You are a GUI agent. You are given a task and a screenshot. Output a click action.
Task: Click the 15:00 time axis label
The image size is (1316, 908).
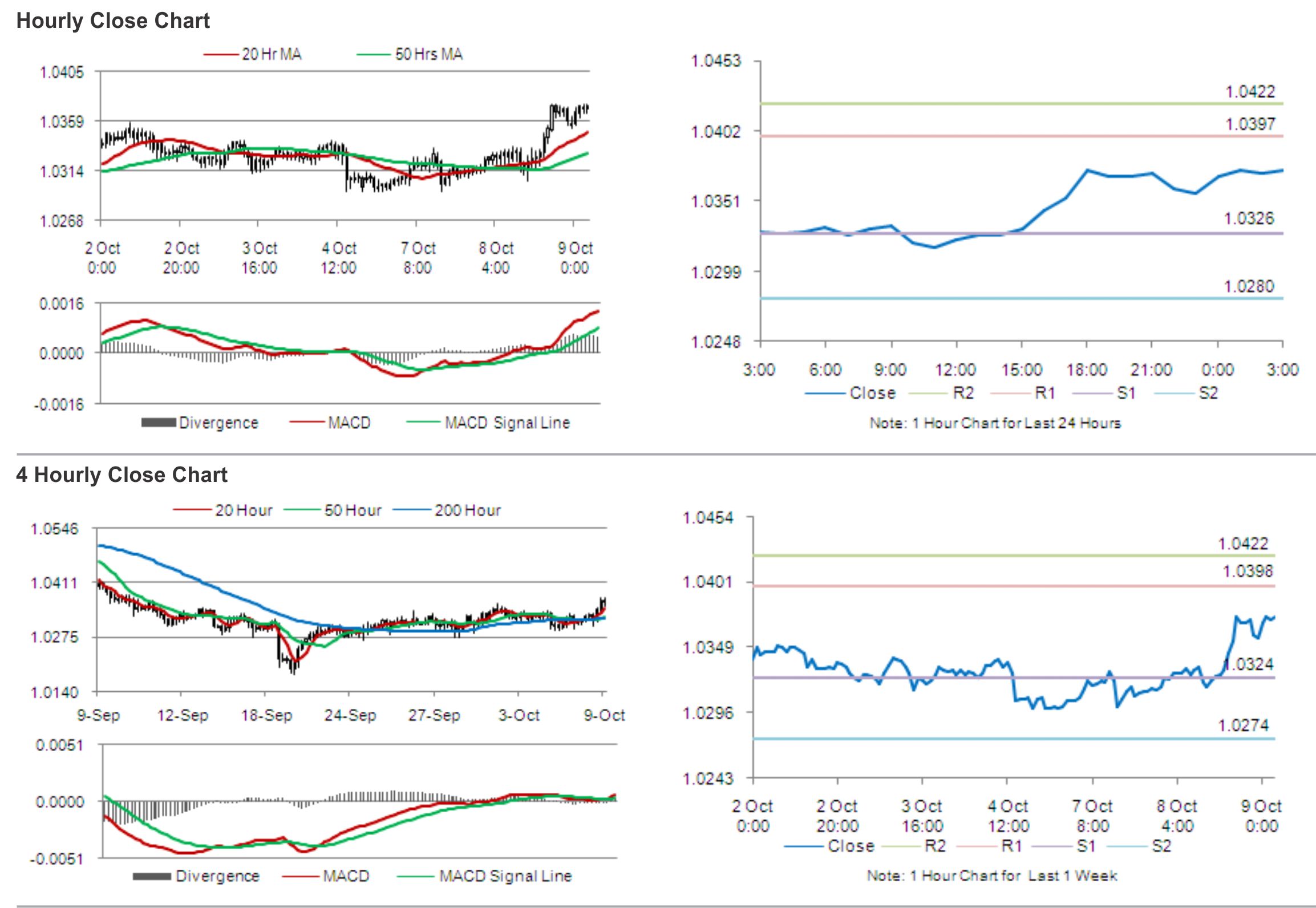pos(1022,370)
